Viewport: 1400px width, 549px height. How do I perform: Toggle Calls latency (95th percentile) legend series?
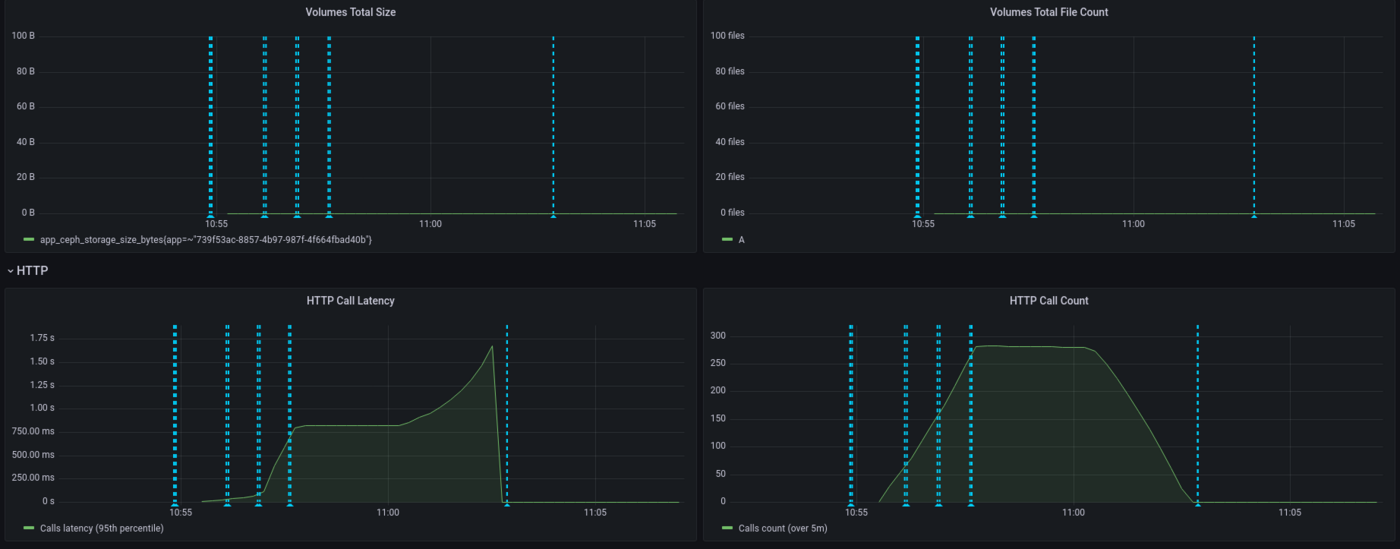(101, 528)
